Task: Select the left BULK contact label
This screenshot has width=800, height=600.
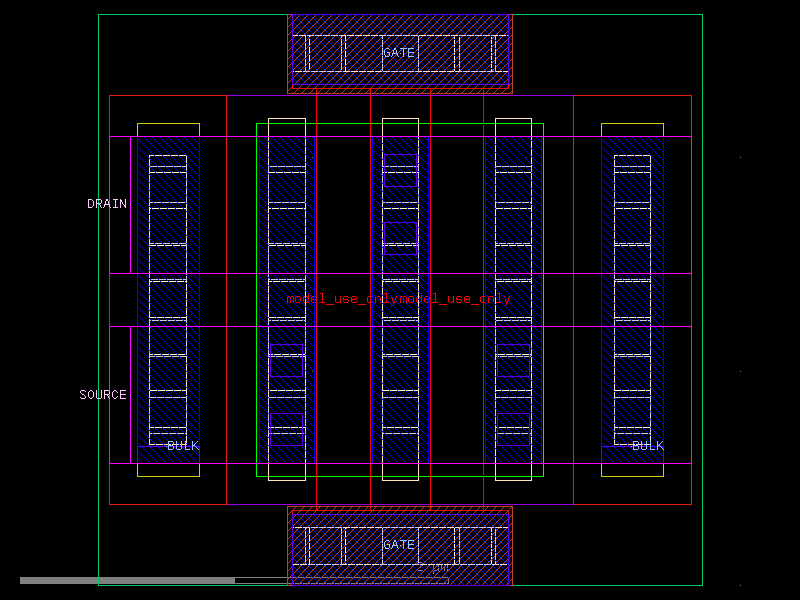Action: click(x=182, y=444)
